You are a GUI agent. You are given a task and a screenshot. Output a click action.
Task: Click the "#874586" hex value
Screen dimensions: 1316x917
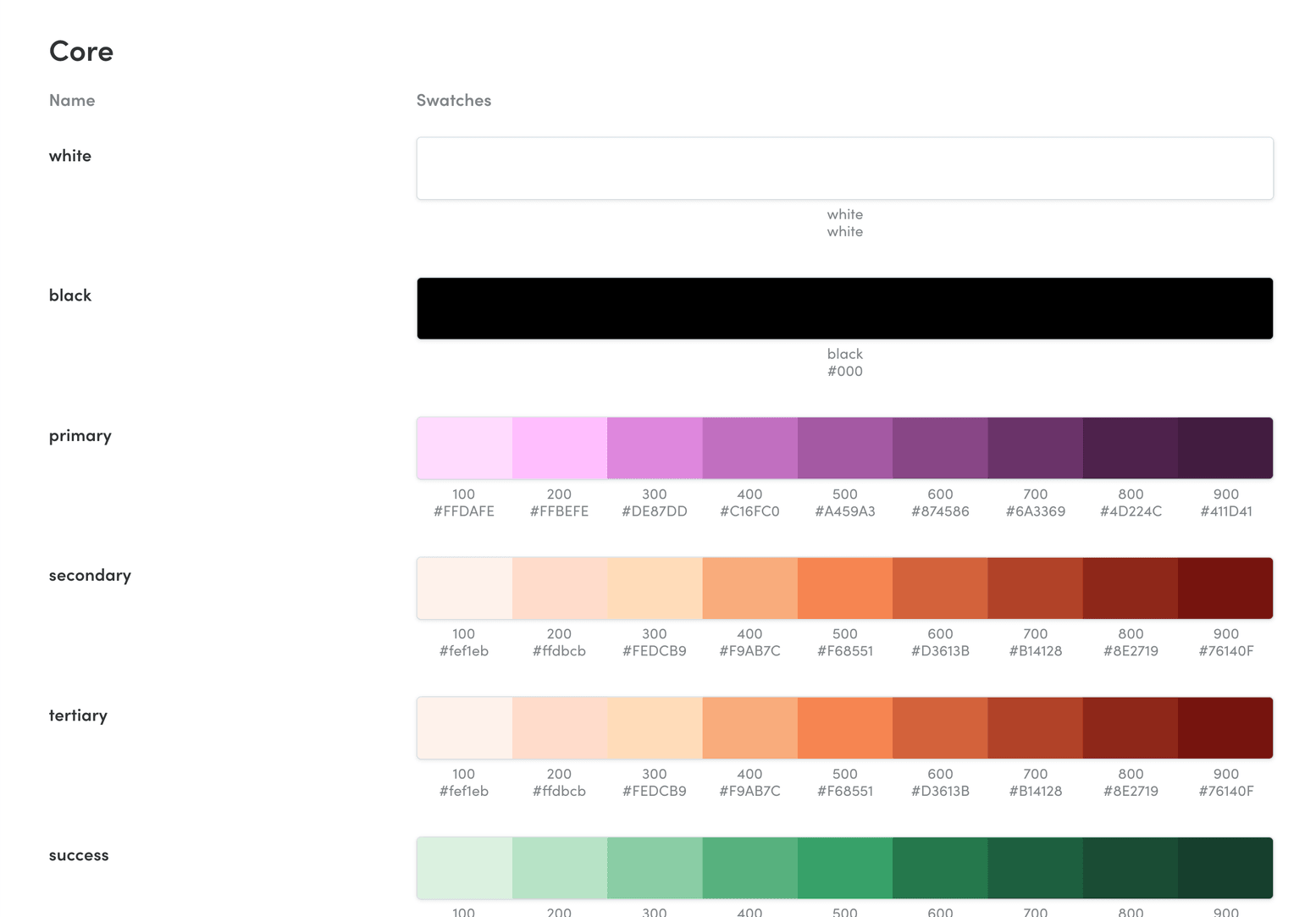click(x=940, y=511)
